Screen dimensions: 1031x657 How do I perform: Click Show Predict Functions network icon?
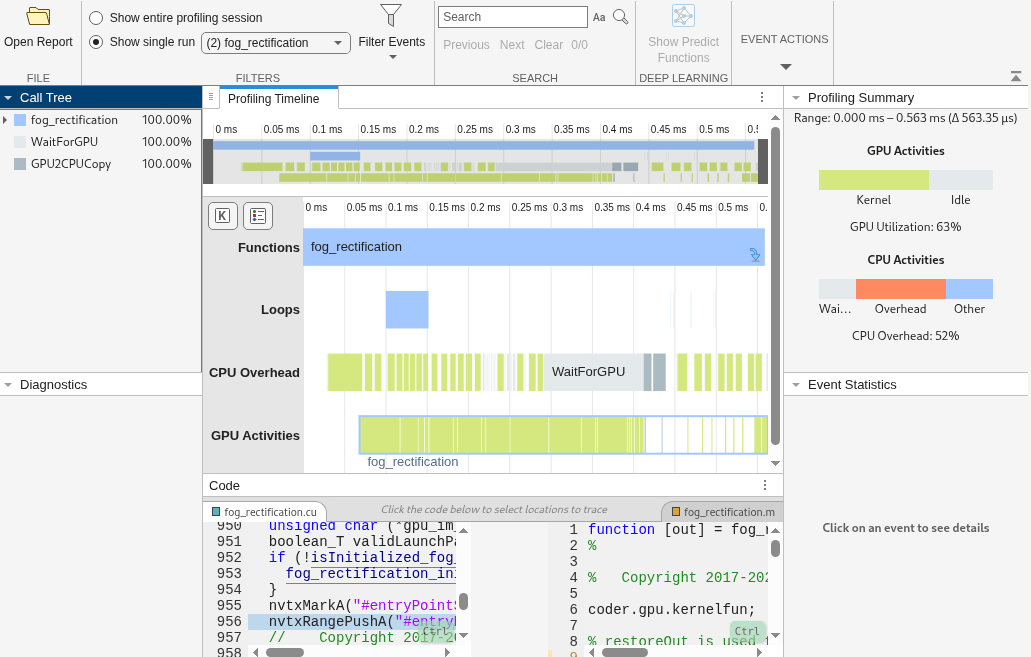point(683,16)
